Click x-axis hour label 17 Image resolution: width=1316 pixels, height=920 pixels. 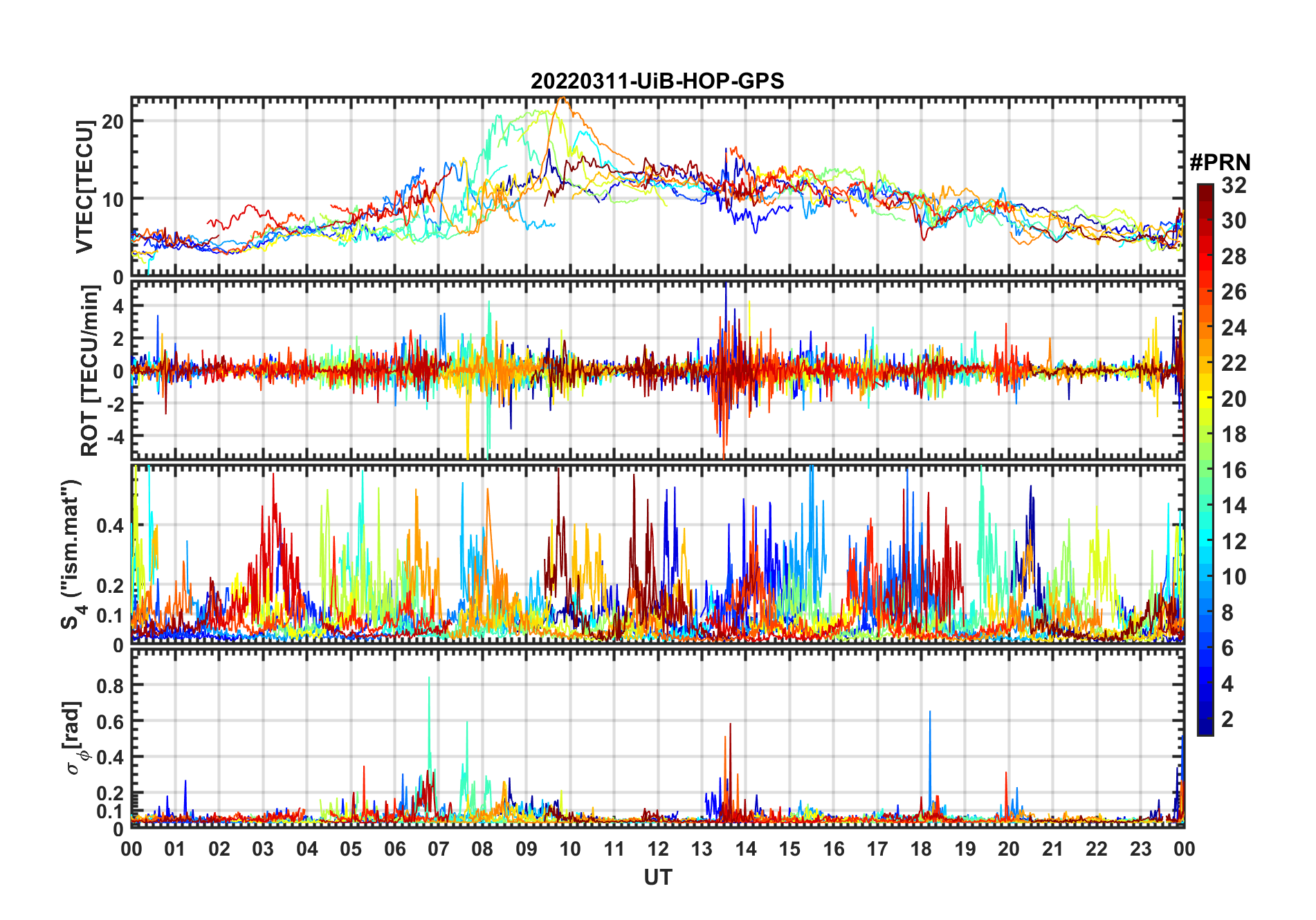coord(877,849)
